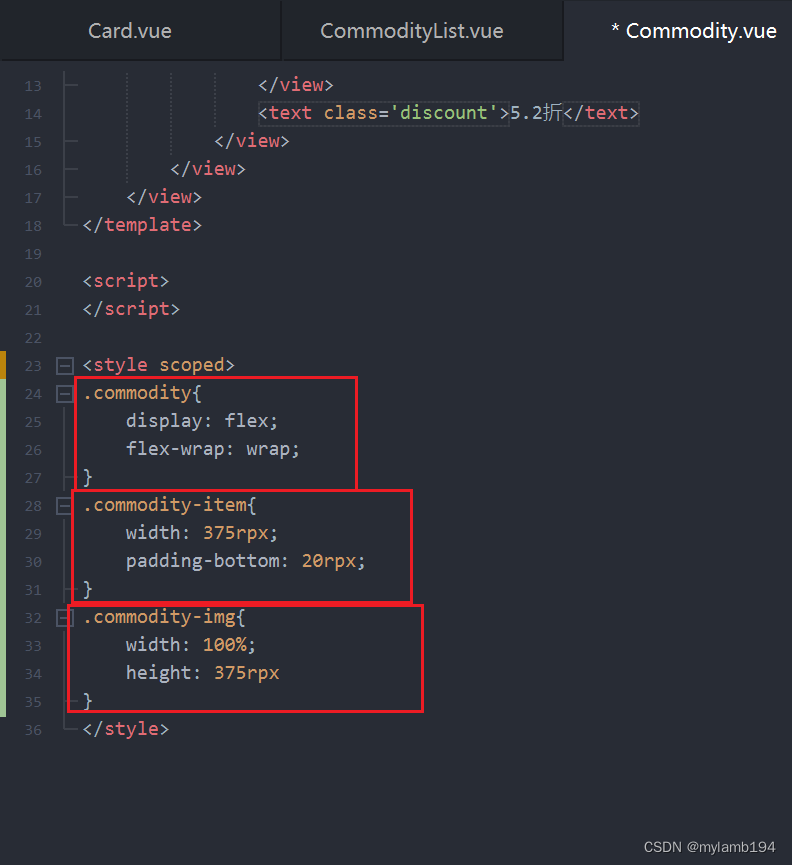The height and width of the screenshot is (865, 792).
Task: Click the closing </style> tag
Action: (126, 729)
